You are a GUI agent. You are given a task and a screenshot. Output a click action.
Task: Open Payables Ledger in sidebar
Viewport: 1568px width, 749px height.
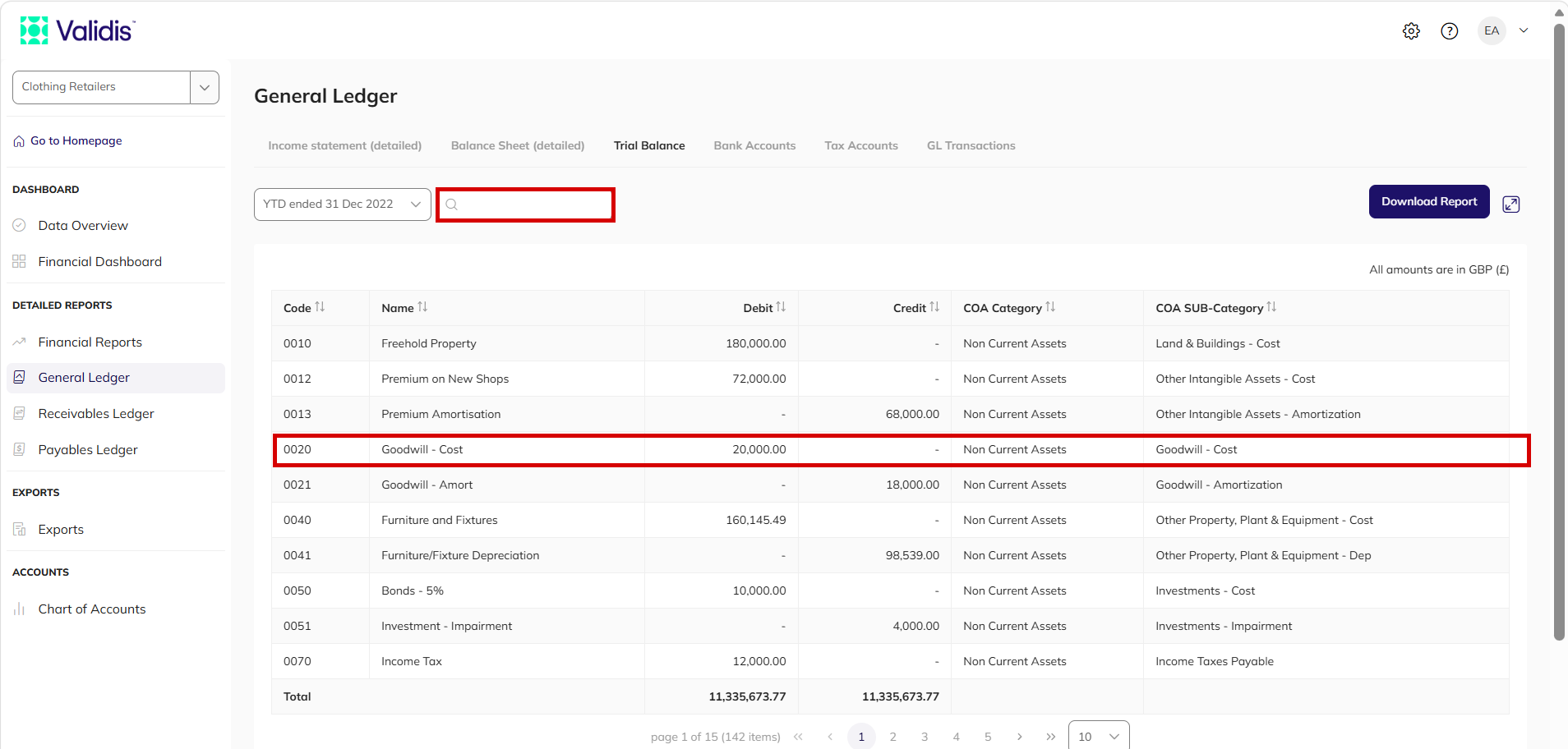[88, 450]
